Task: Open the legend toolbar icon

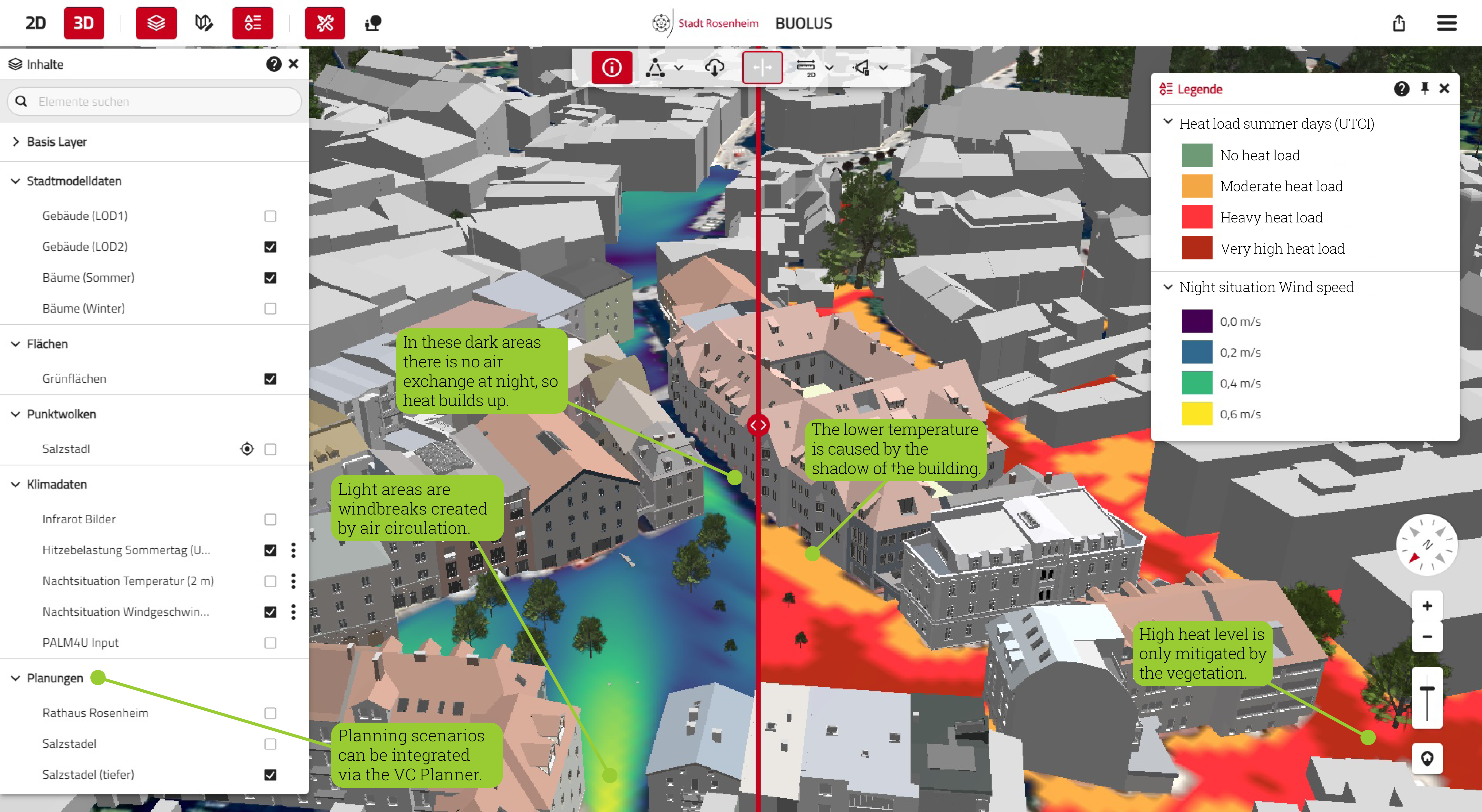Action: click(253, 23)
